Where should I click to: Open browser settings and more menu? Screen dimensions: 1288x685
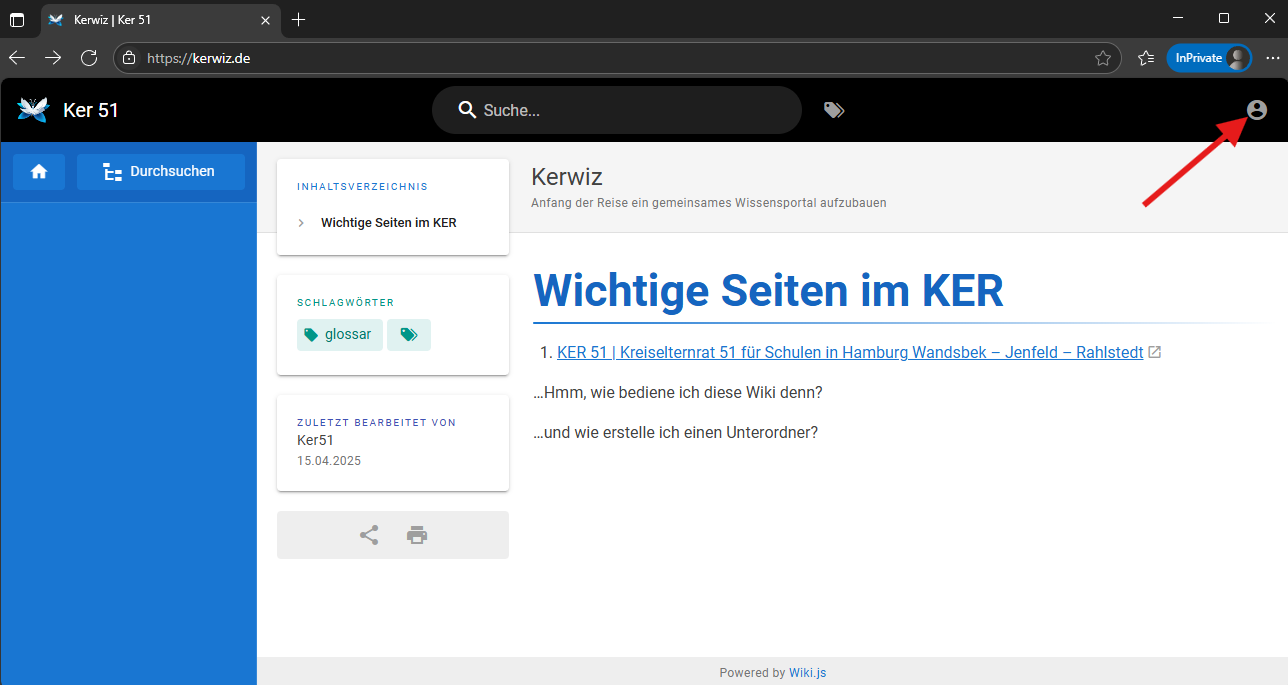click(x=1272, y=58)
